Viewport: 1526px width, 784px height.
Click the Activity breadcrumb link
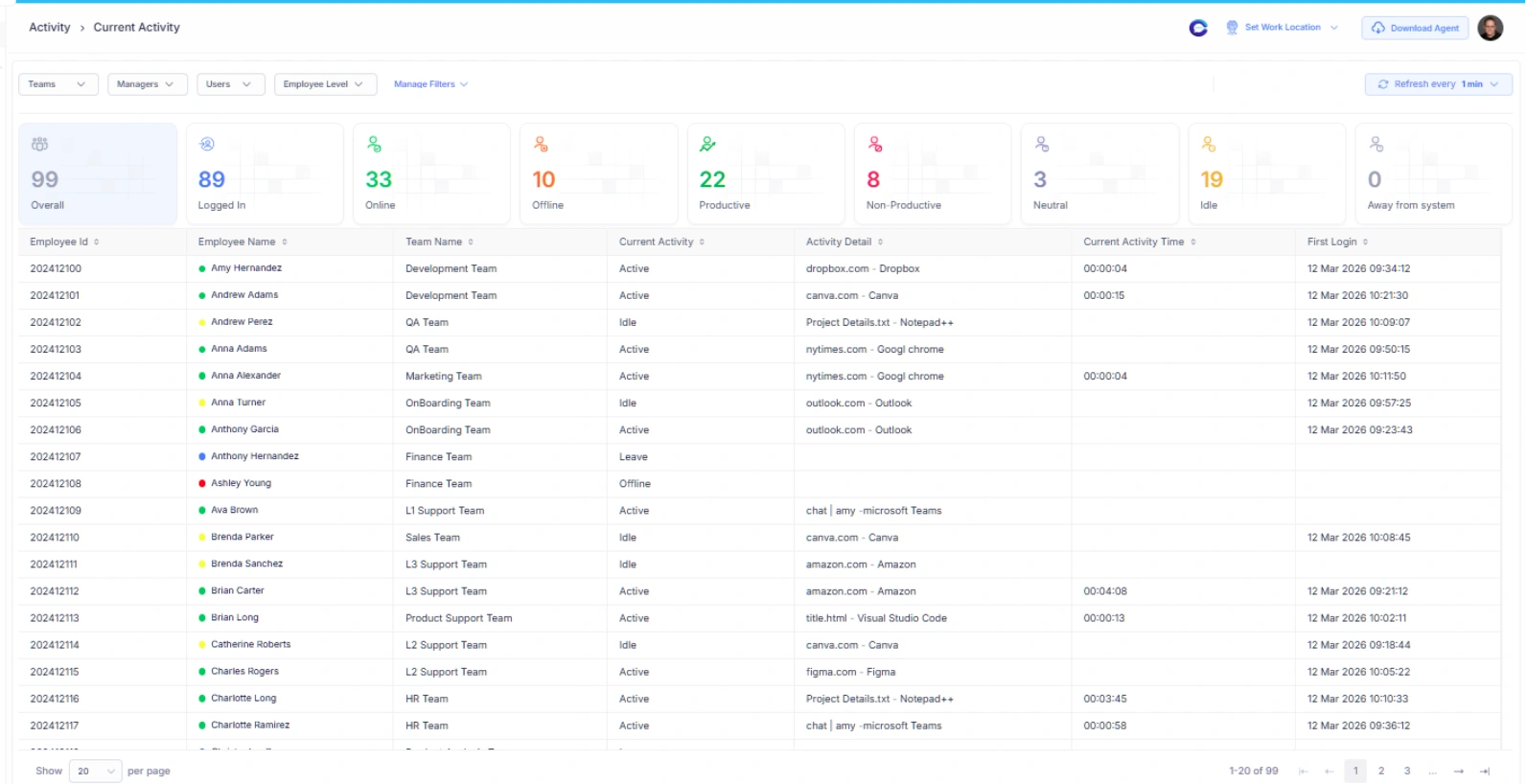(x=50, y=28)
